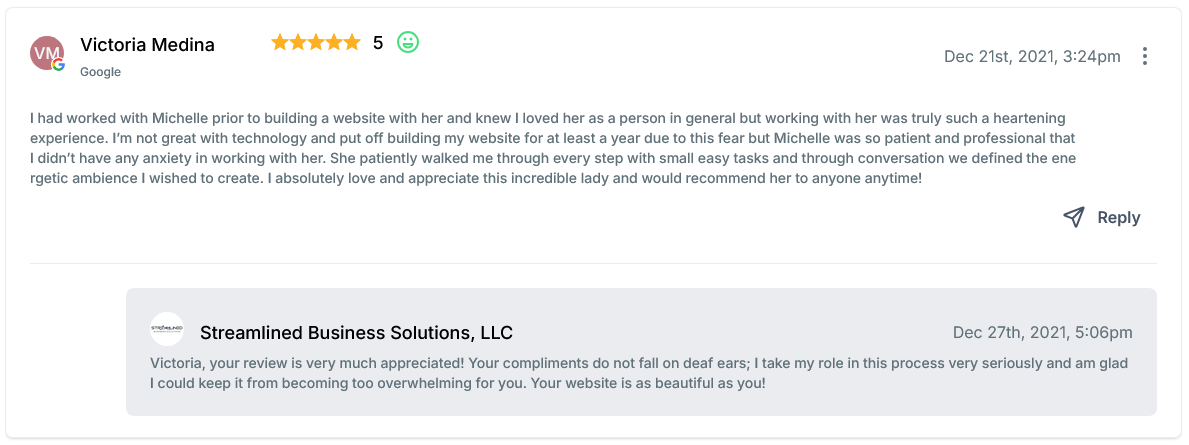Select the Streamlined Business Solutions, LLC name
The width and height of the screenshot is (1189, 445).
pyautogui.click(x=356, y=333)
